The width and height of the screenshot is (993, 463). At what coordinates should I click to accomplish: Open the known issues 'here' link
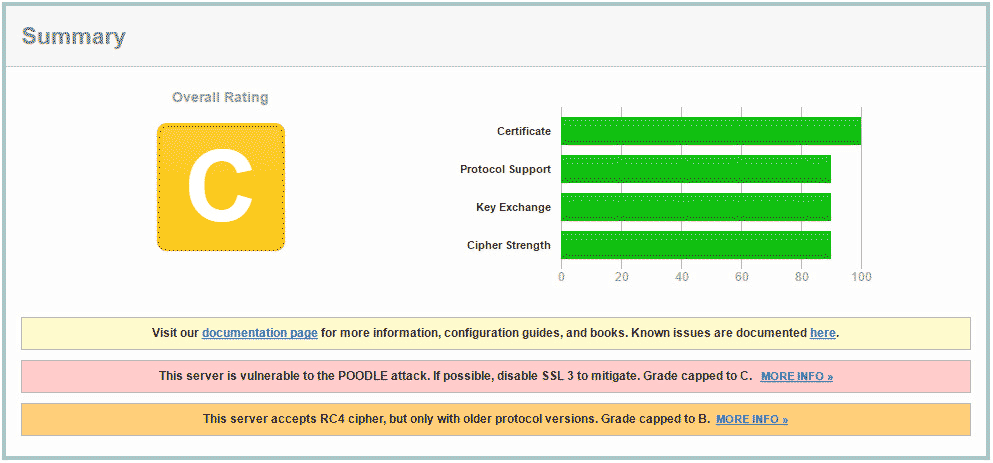(x=823, y=333)
